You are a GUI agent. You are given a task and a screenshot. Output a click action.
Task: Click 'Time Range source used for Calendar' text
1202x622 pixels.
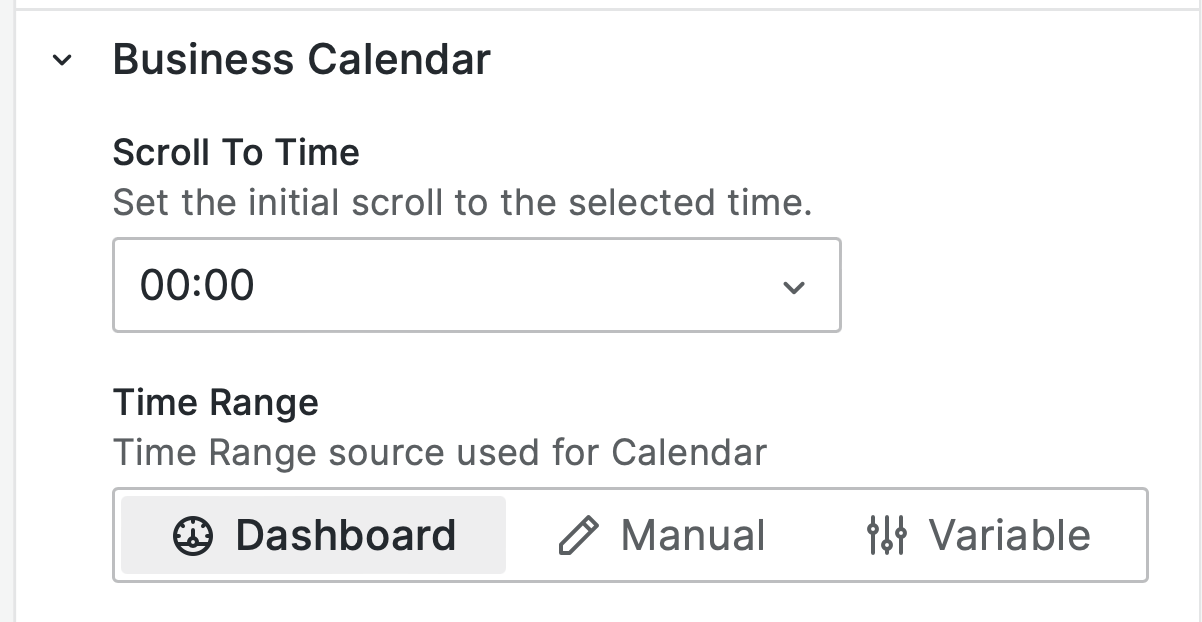click(439, 452)
